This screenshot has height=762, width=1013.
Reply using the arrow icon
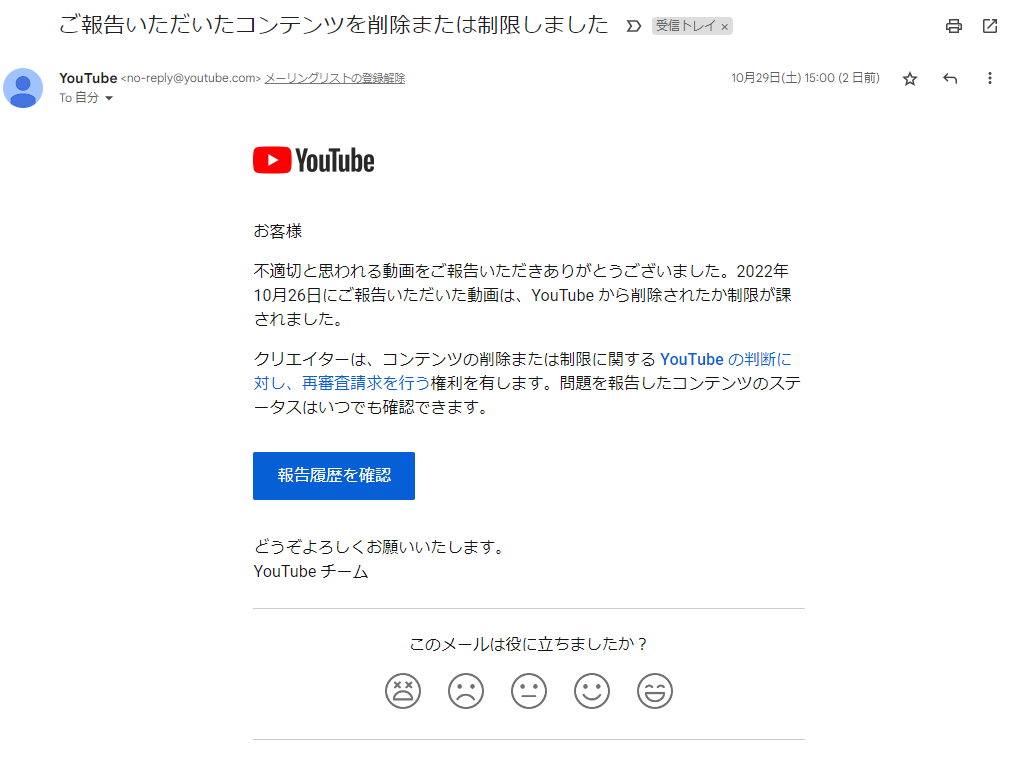pos(950,79)
